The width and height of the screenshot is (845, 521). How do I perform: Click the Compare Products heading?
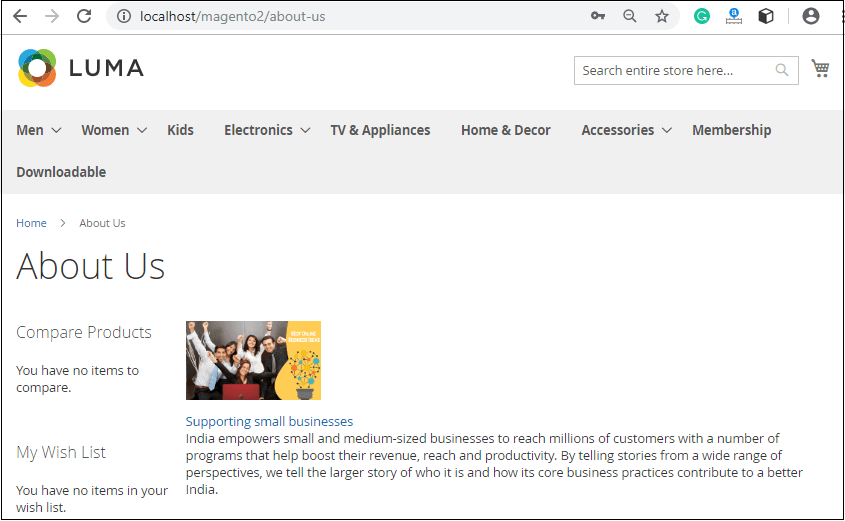[x=84, y=332]
